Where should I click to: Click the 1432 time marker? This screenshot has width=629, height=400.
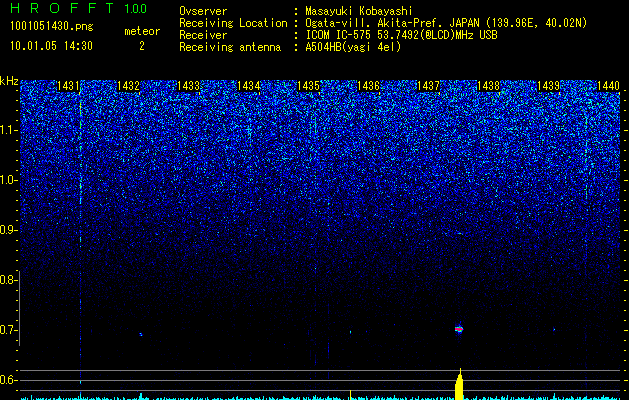(128, 86)
